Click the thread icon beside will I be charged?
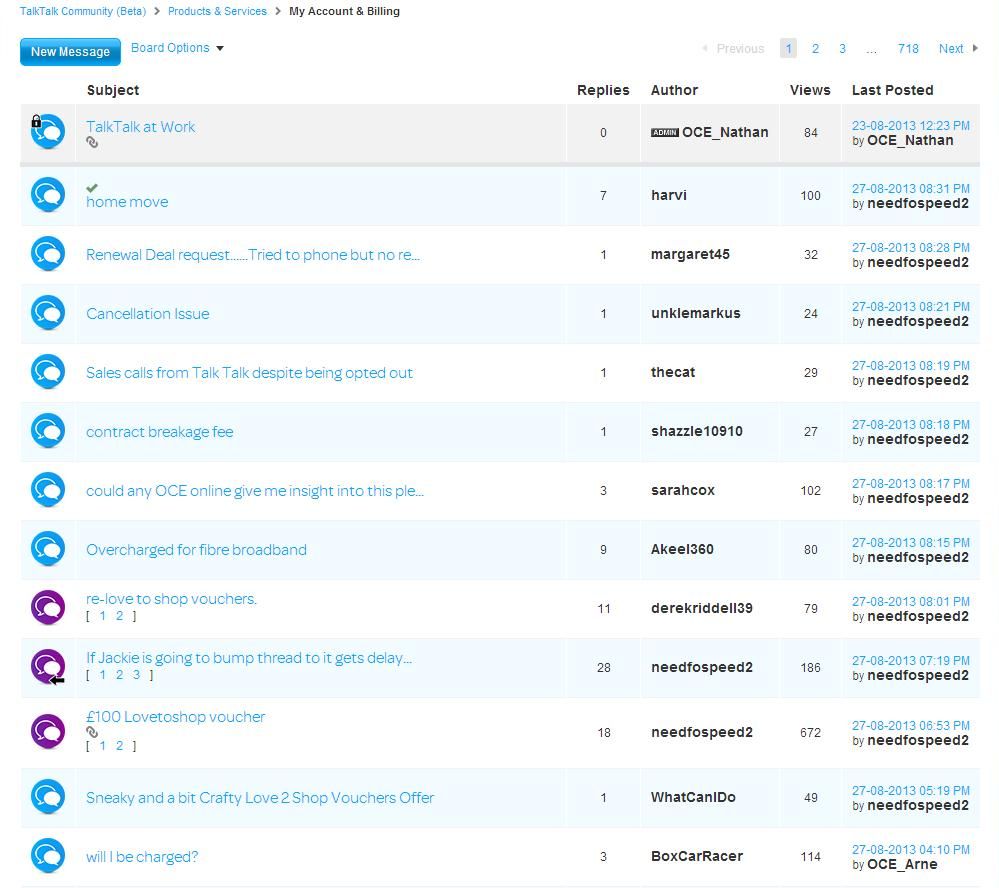The height and width of the screenshot is (888, 999). click(x=48, y=856)
